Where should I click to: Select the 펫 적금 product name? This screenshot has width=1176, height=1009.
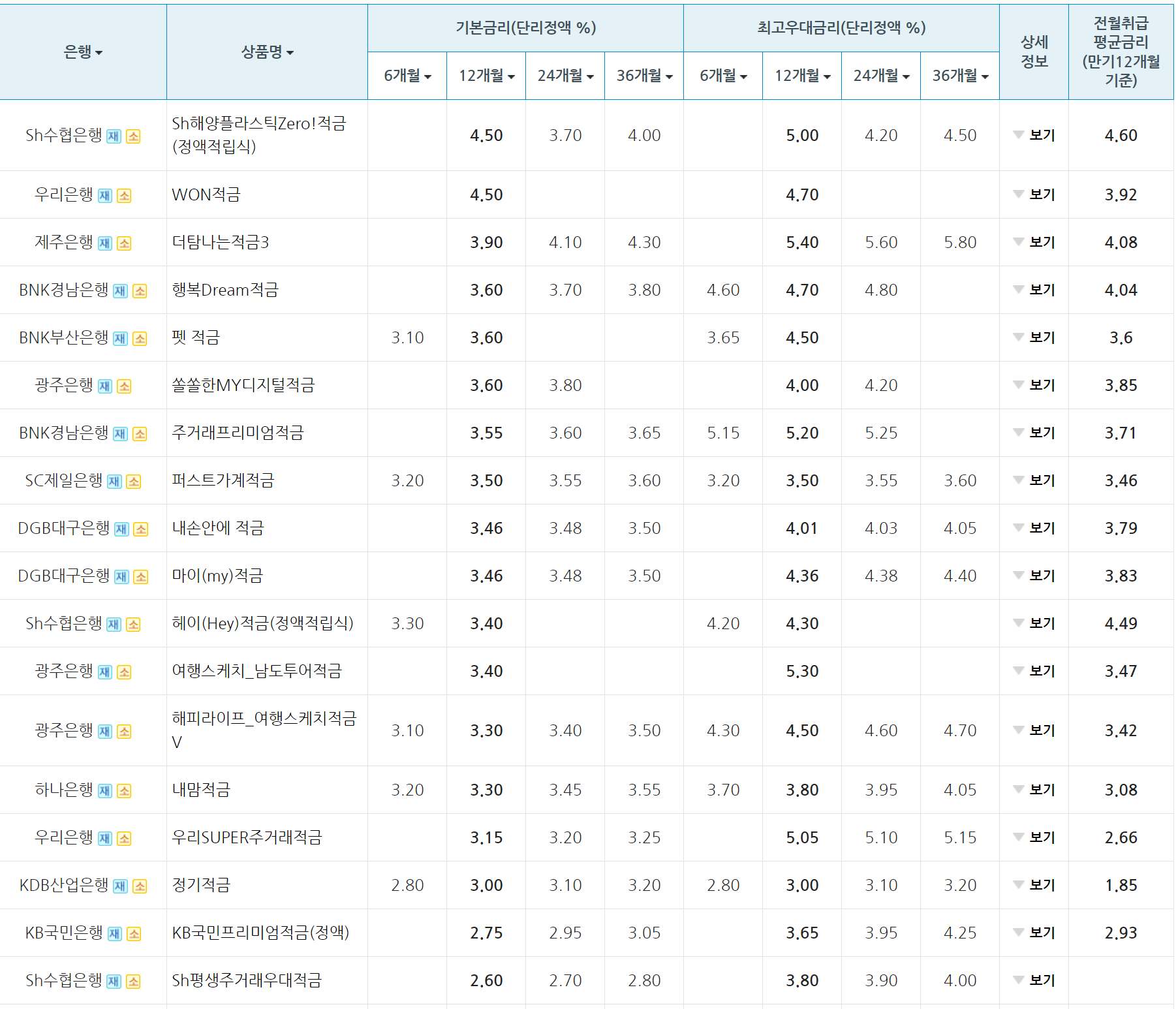pos(196,337)
